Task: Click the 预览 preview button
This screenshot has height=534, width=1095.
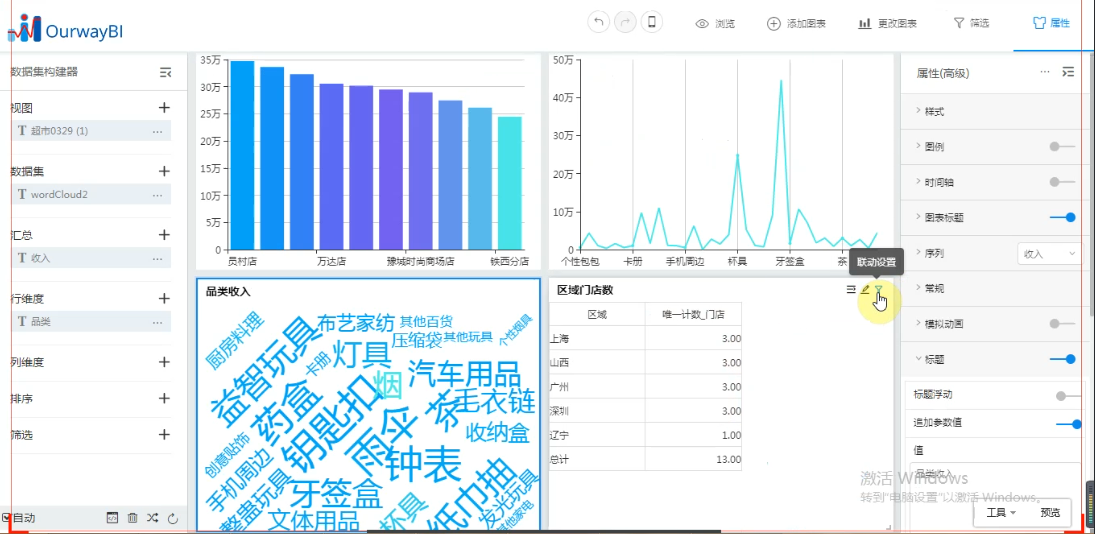Action: (1050, 513)
